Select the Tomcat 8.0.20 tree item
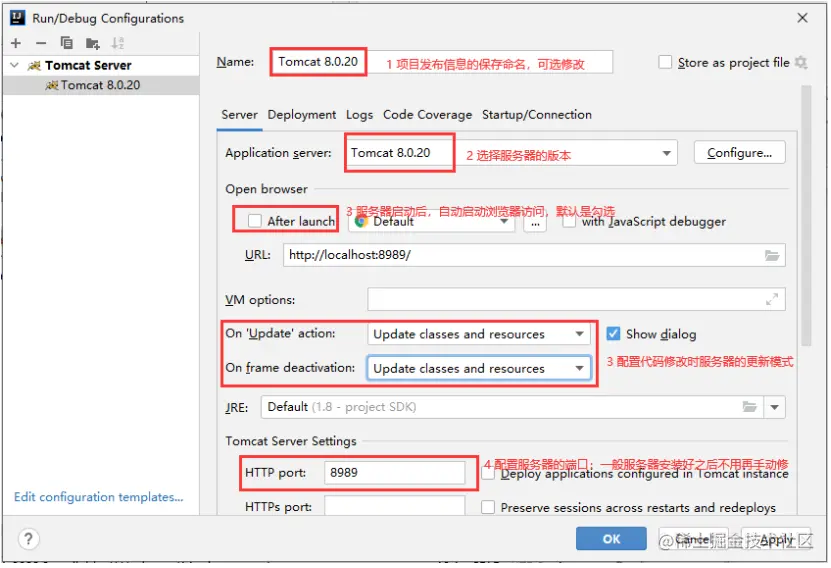 (x=101, y=85)
